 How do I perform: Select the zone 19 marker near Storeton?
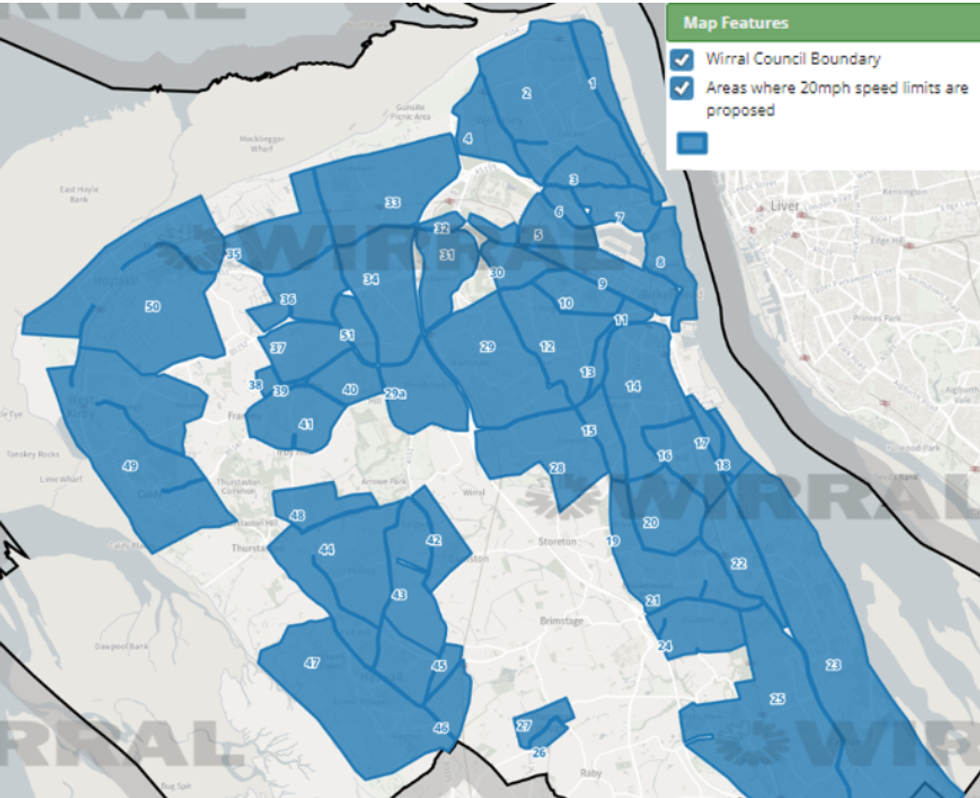tap(611, 538)
